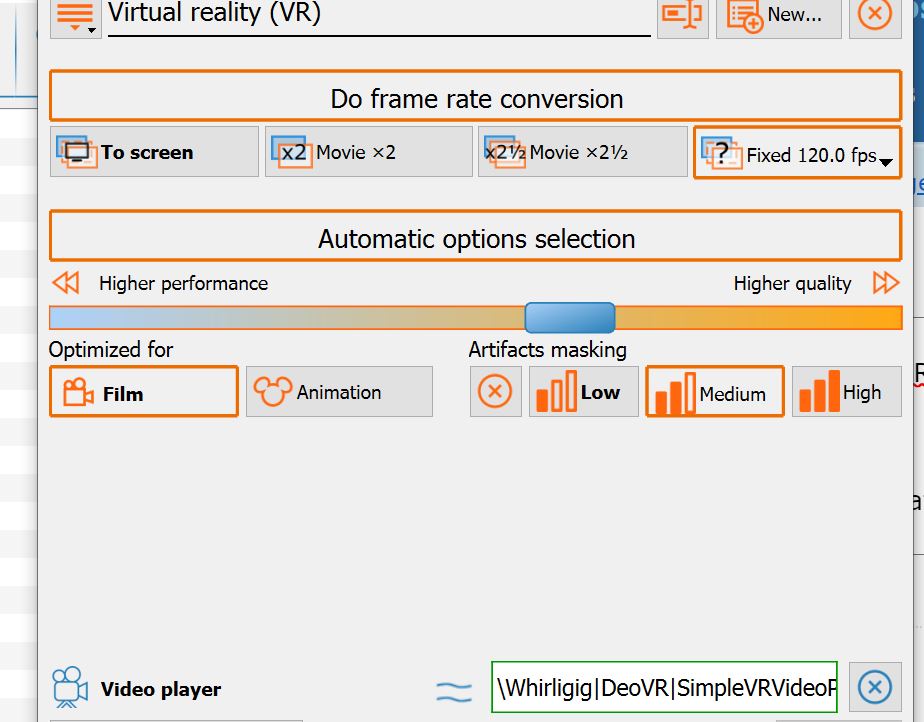This screenshot has width=924, height=722.
Task: Clear the video player filter with X
Action: click(874, 688)
